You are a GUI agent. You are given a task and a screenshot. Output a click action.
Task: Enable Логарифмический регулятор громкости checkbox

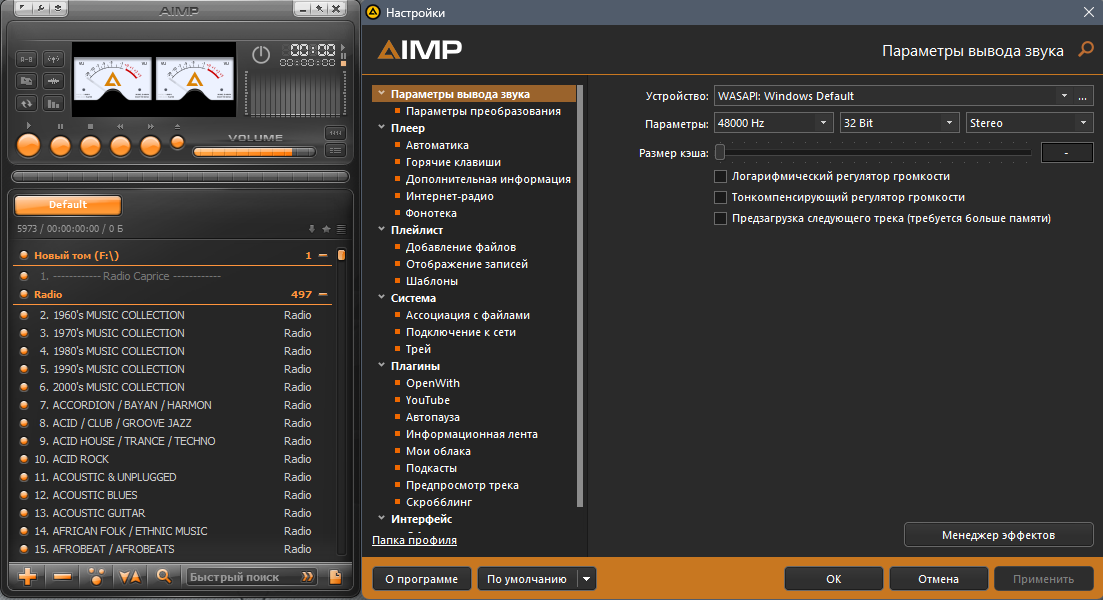point(720,177)
